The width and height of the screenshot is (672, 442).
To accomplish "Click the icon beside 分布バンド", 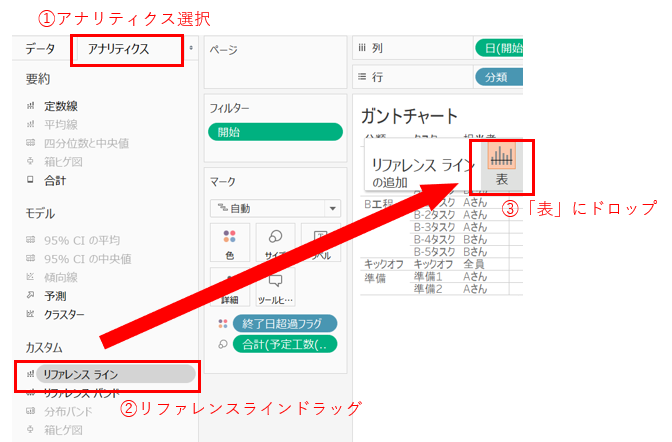I will (30, 411).
